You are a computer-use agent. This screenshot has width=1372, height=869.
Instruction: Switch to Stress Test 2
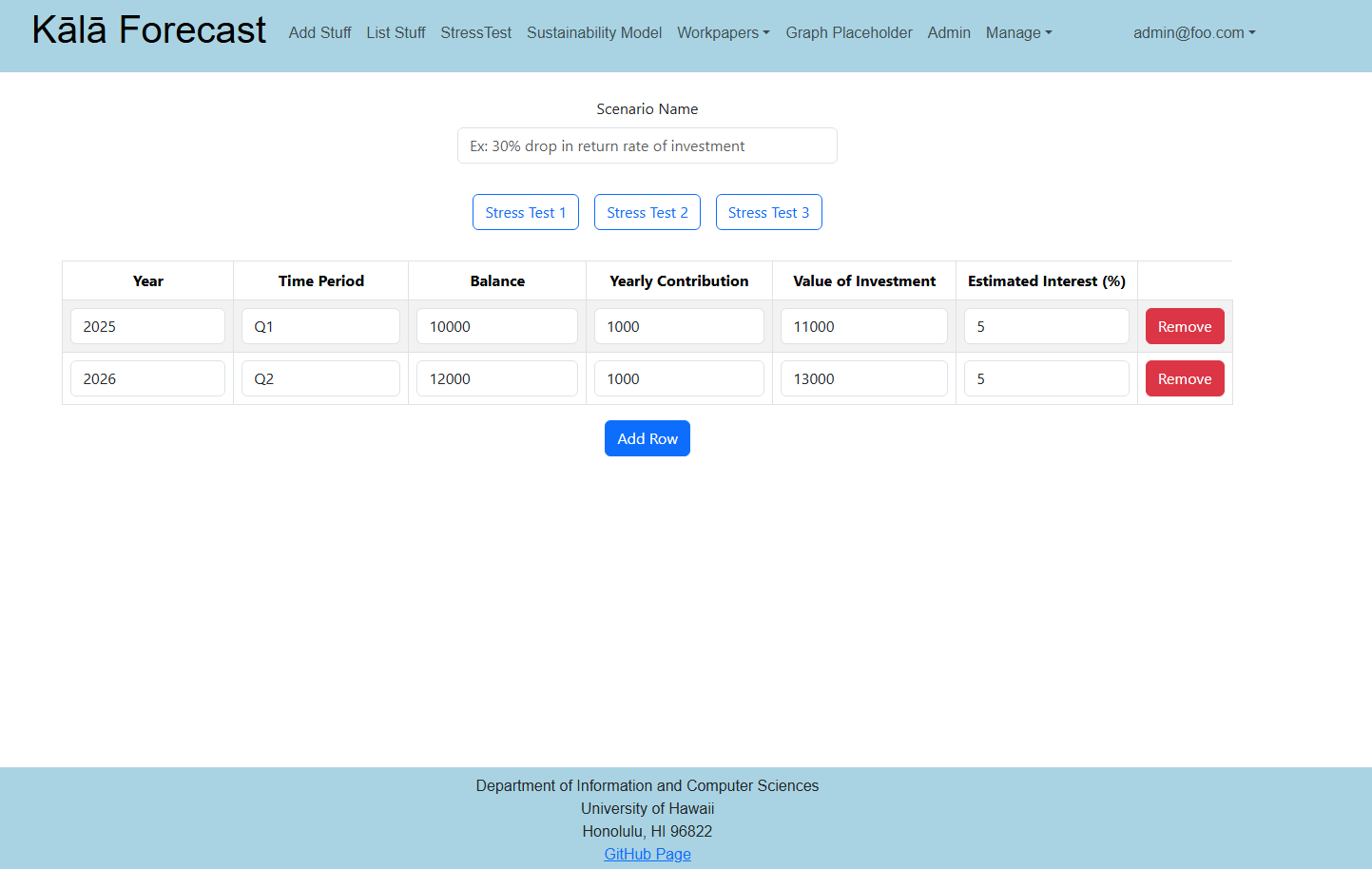click(647, 212)
